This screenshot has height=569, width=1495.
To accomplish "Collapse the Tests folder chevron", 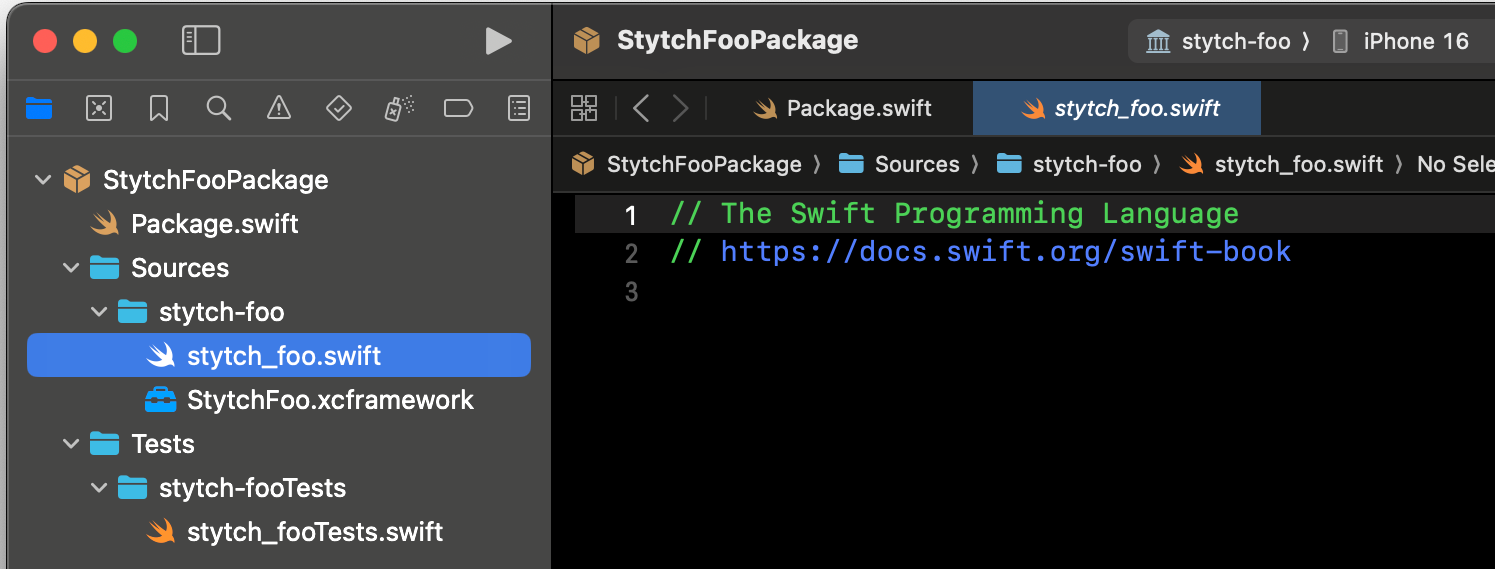I will pyautogui.click(x=71, y=444).
